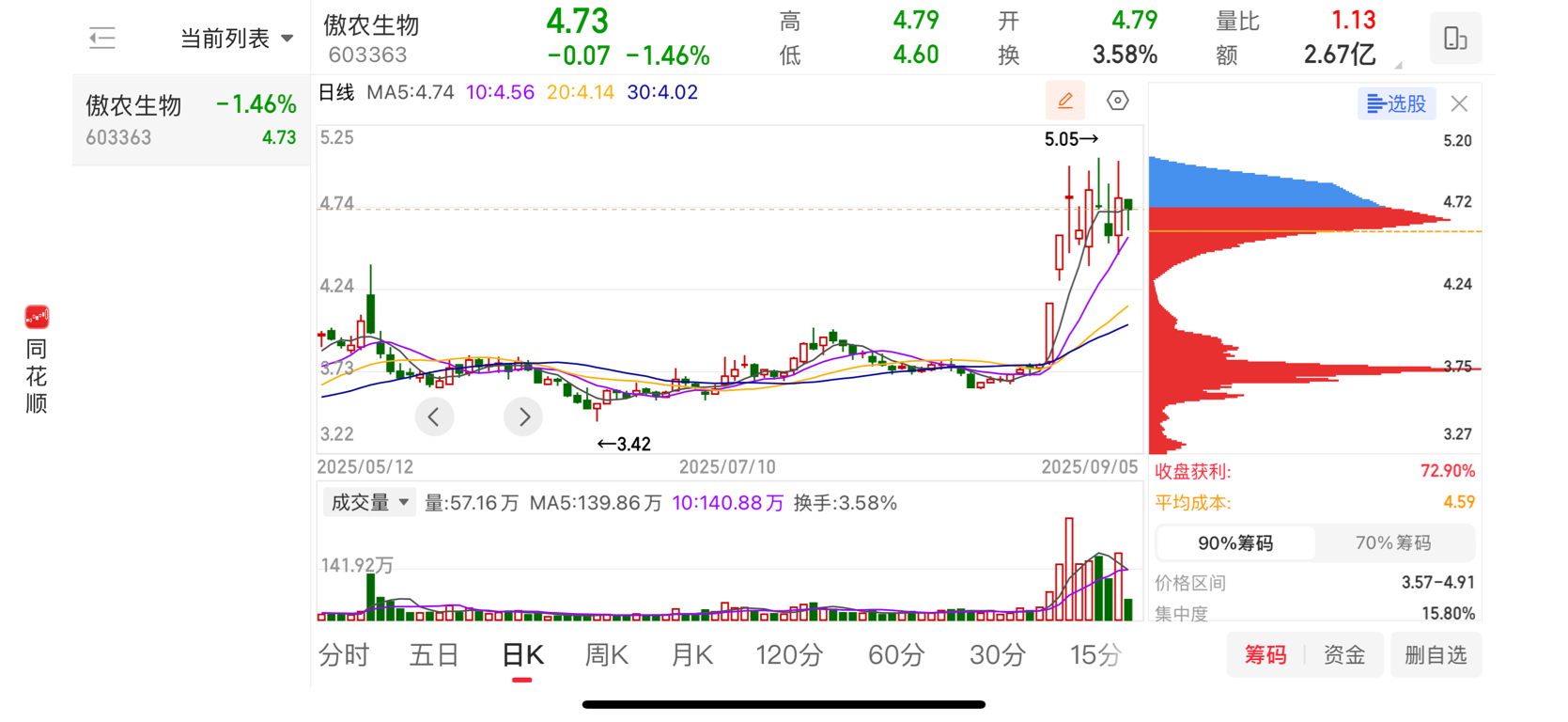This screenshot has width=1568, height=722.
Task: Switch to 30分 tab
Action: pos(997,655)
